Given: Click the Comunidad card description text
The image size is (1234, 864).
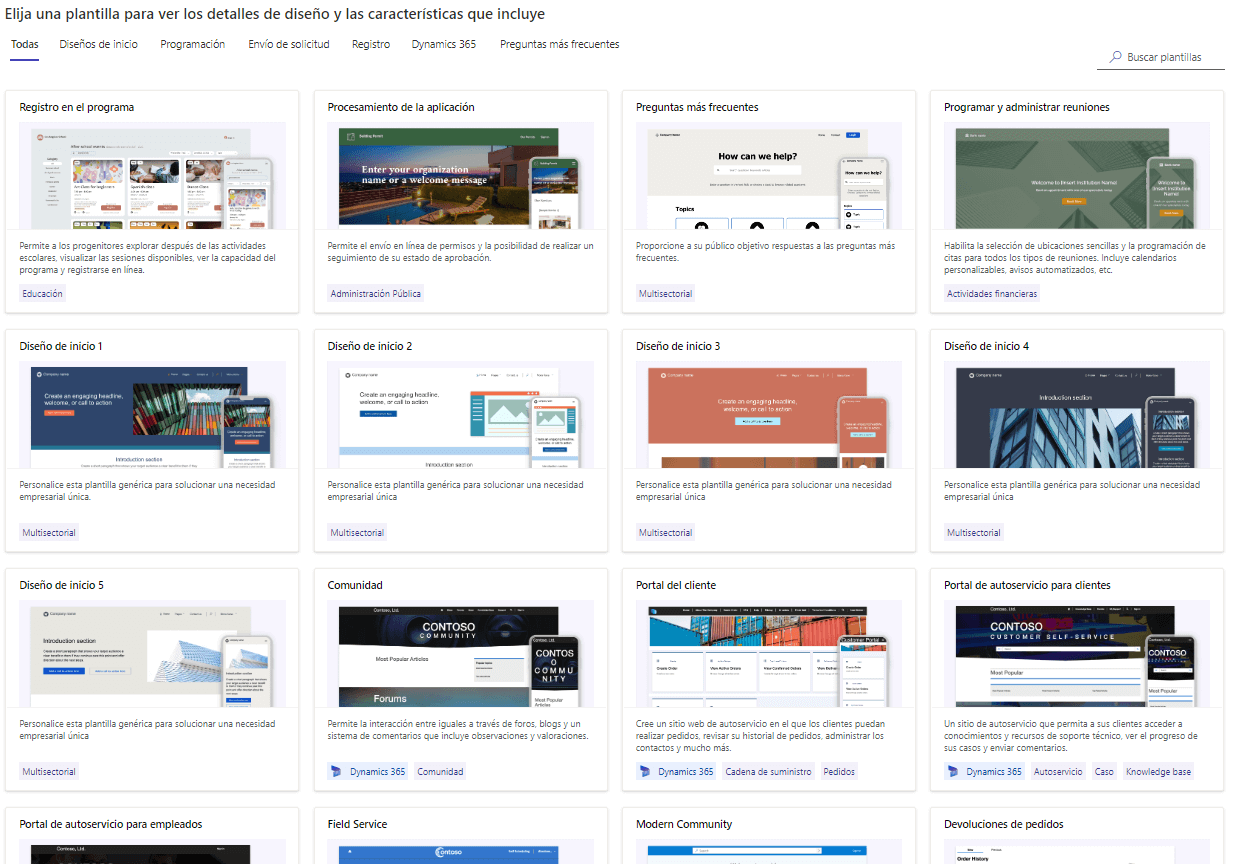Looking at the screenshot, I should point(458,730).
